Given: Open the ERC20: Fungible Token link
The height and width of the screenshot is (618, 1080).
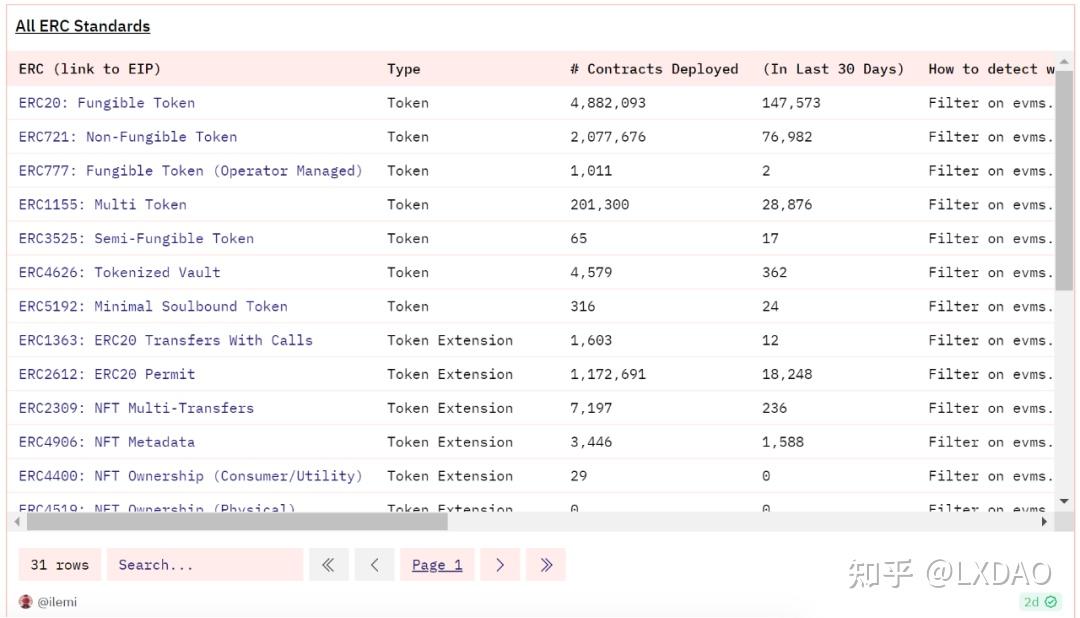Looking at the screenshot, I should click(107, 103).
